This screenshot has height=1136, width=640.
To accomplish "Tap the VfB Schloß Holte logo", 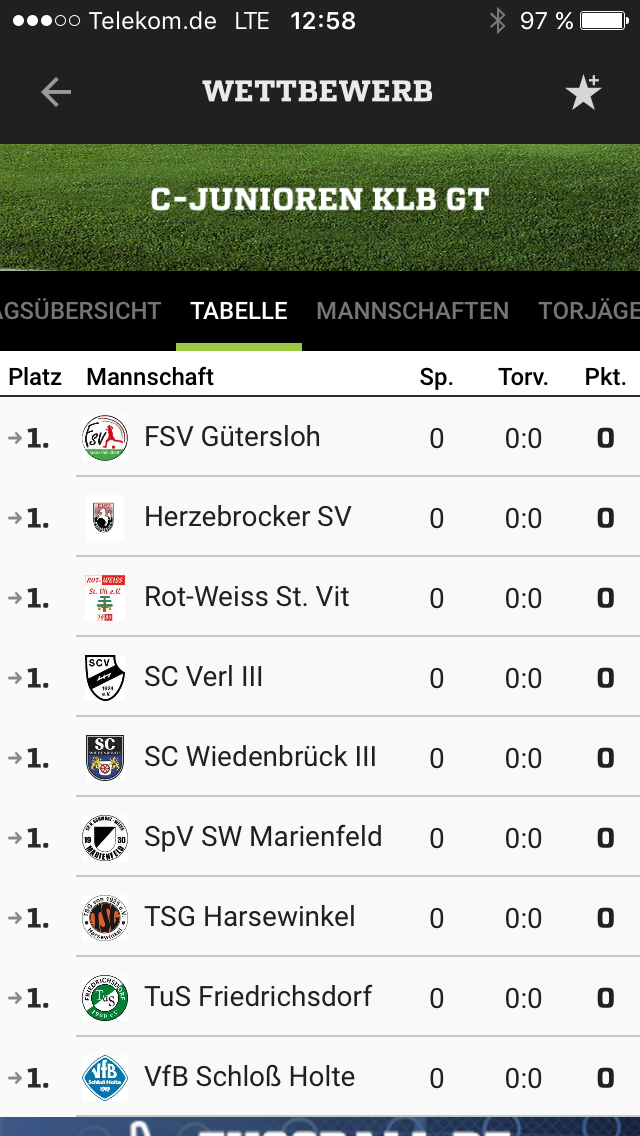I will tap(105, 1078).
